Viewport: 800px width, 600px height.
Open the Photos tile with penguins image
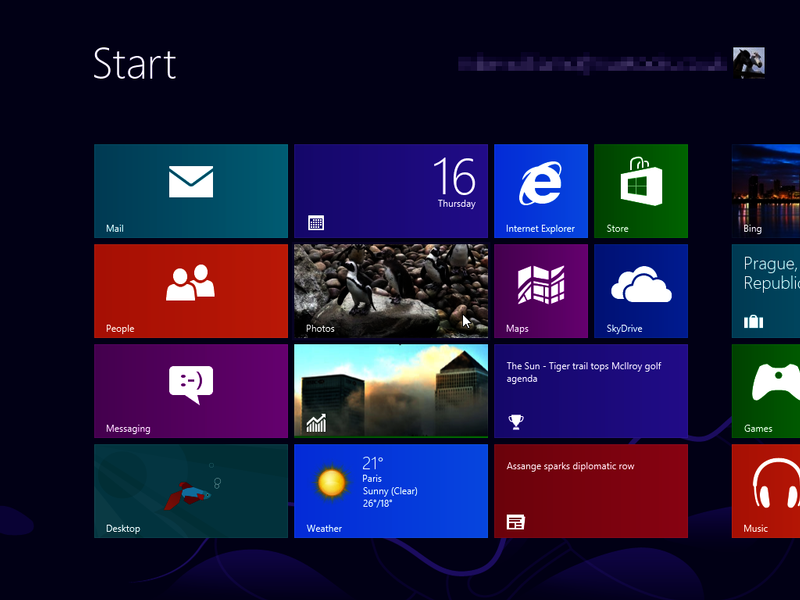click(390, 290)
